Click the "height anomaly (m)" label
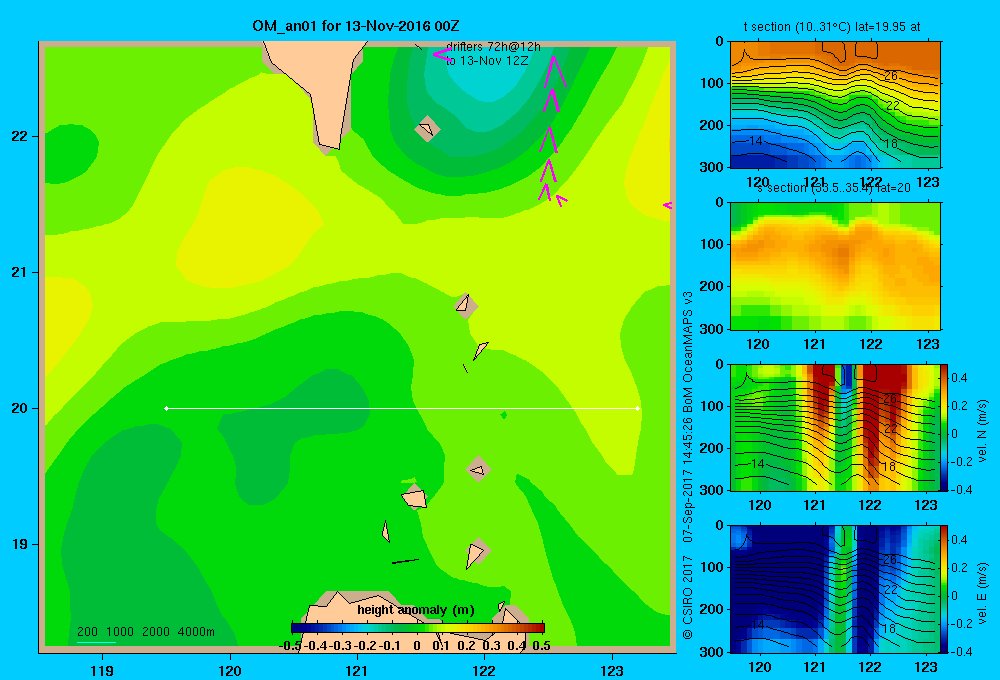This screenshot has width=1000, height=680. click(416, 610)
